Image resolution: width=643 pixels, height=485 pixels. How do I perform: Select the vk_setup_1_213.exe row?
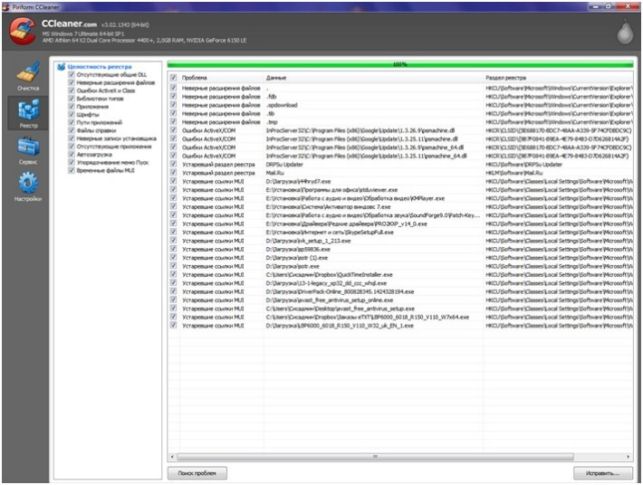click(x=401, y=241)
